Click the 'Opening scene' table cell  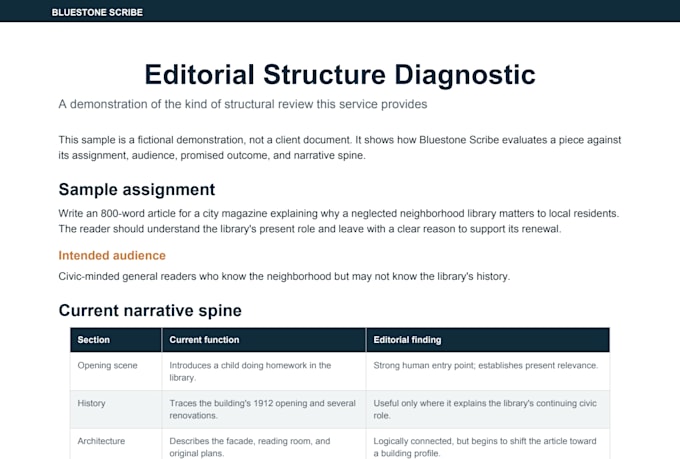116,371
